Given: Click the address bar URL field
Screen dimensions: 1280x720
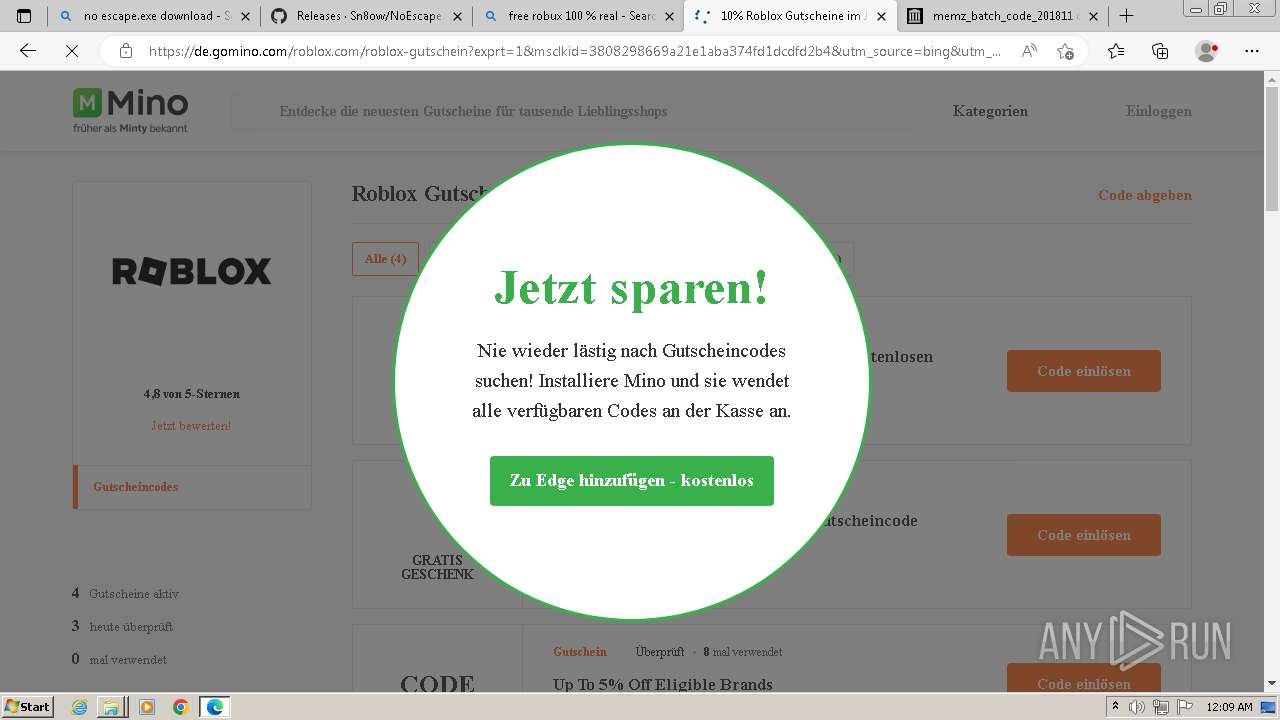Looking at the screenshot, I should tap(575, 51).
